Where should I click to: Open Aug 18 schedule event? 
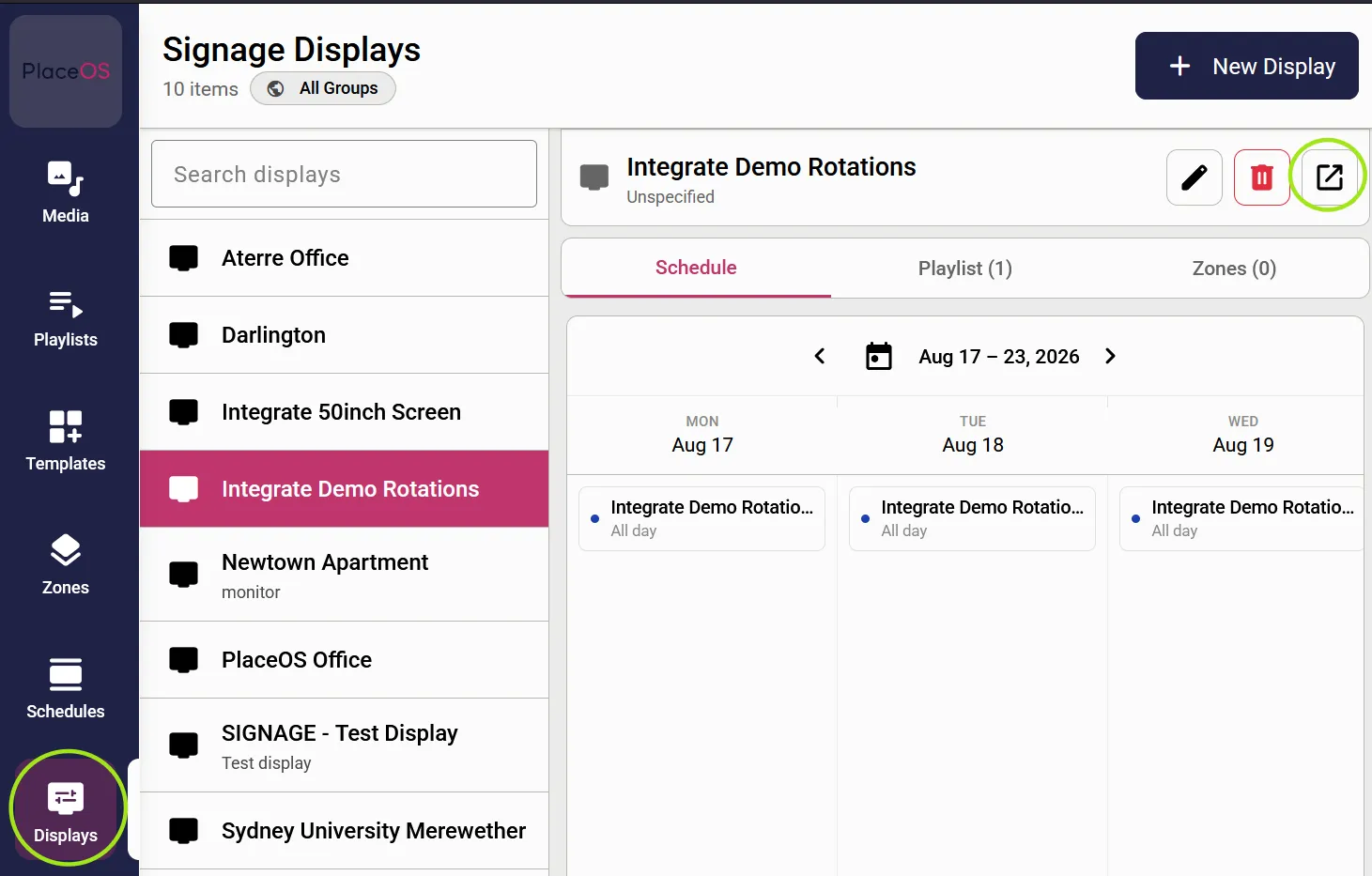pos(972,518)
